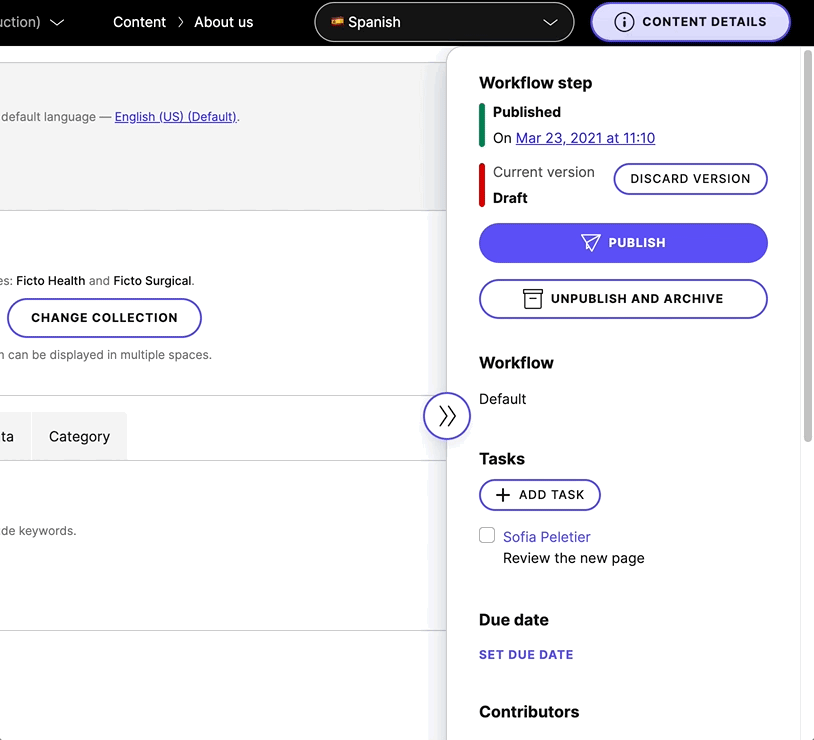Image resolution: width=814 pixels, height=740 pixels.
Task: Open Sofia Peletier's task assignment
Action: click(547, 536)
